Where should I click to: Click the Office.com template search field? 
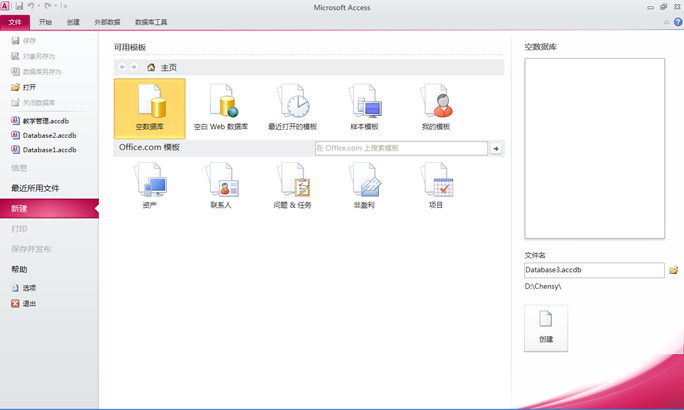pyautogui.click(x=401, y=148)
